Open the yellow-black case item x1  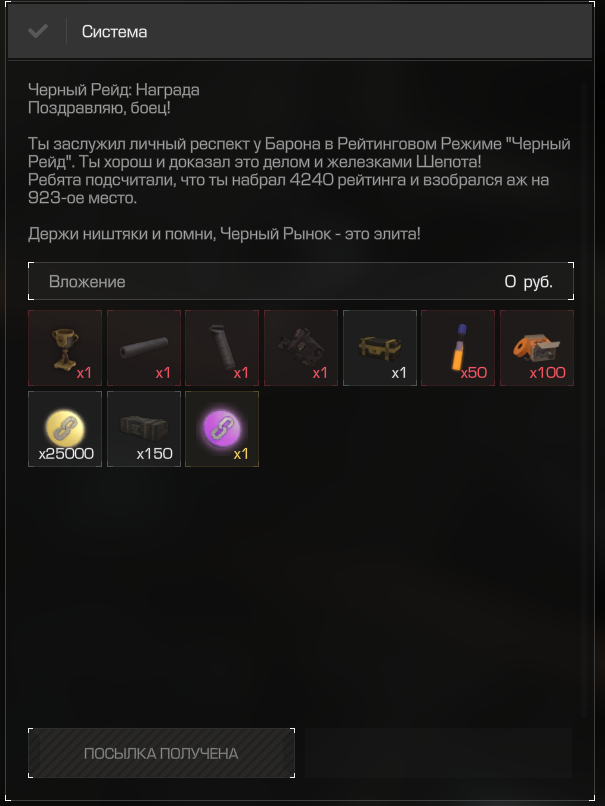point(380,347)
